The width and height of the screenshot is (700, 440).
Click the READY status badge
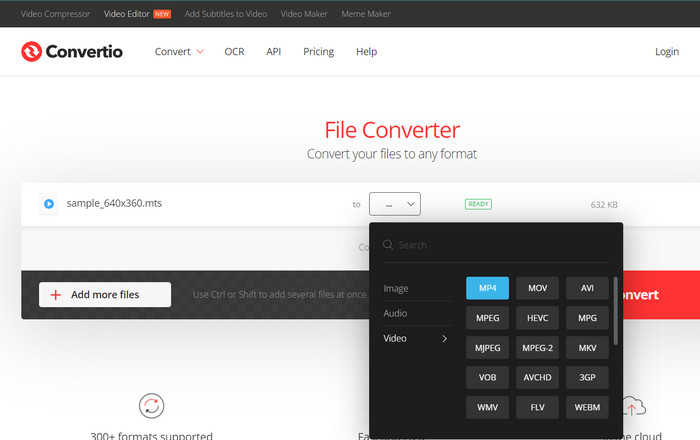coord(479,204)
